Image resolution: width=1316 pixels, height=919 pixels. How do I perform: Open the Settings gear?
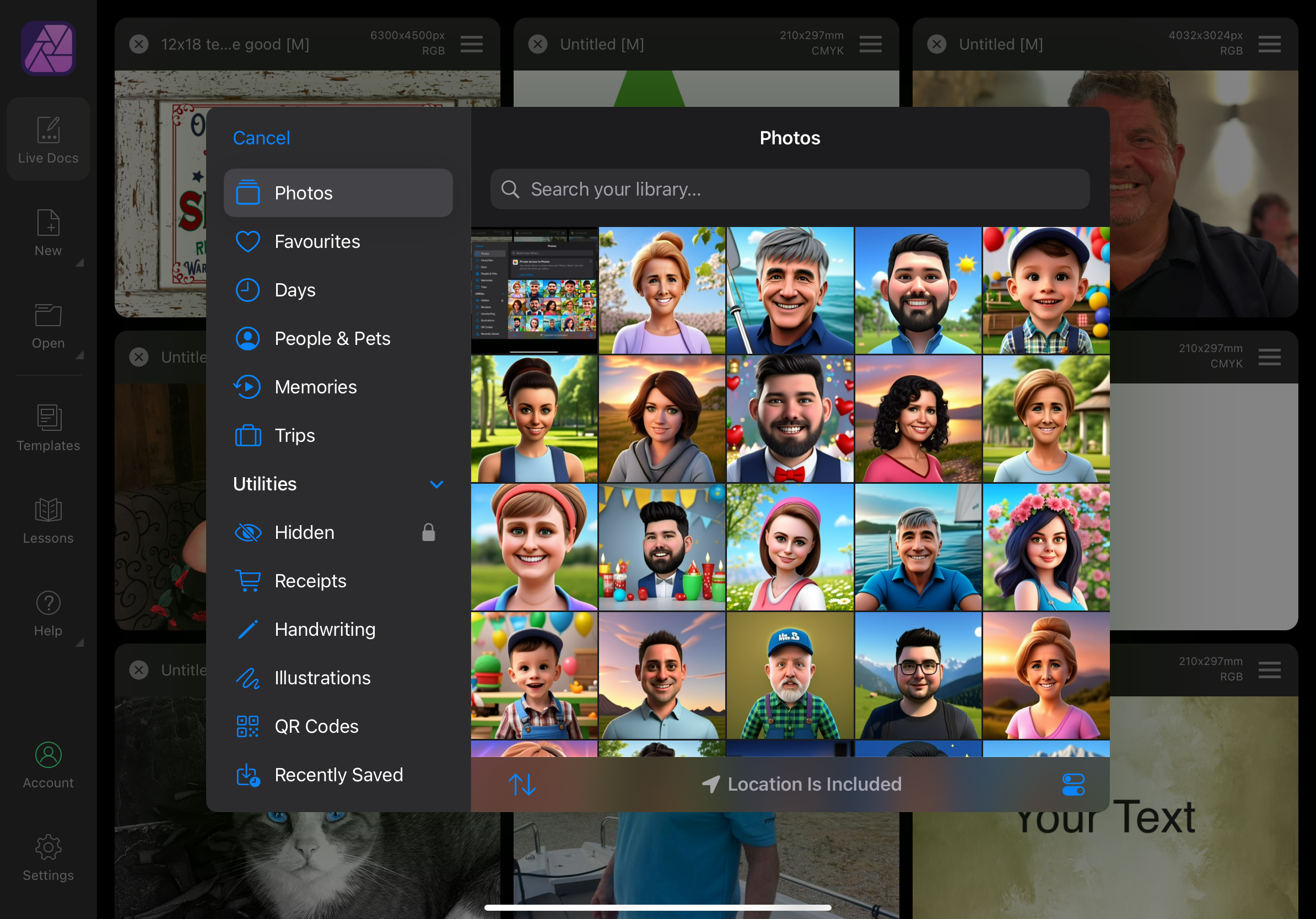pos(48,847)
